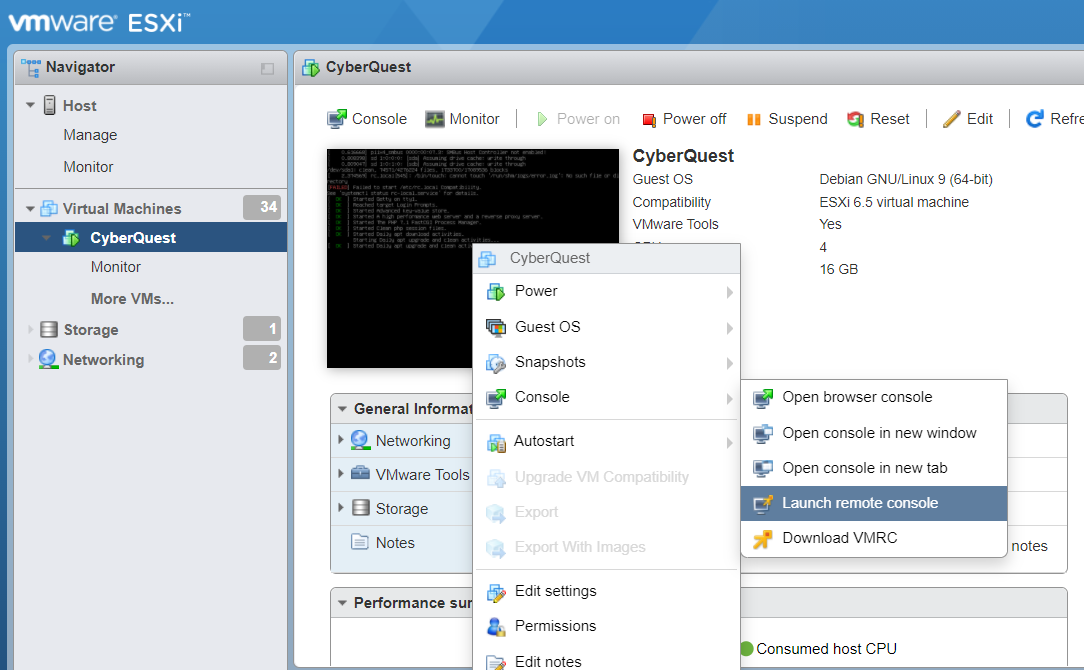Click the Download VMRC icon
Viewport: 1084px width, 670px height.
tap(763, 538)
